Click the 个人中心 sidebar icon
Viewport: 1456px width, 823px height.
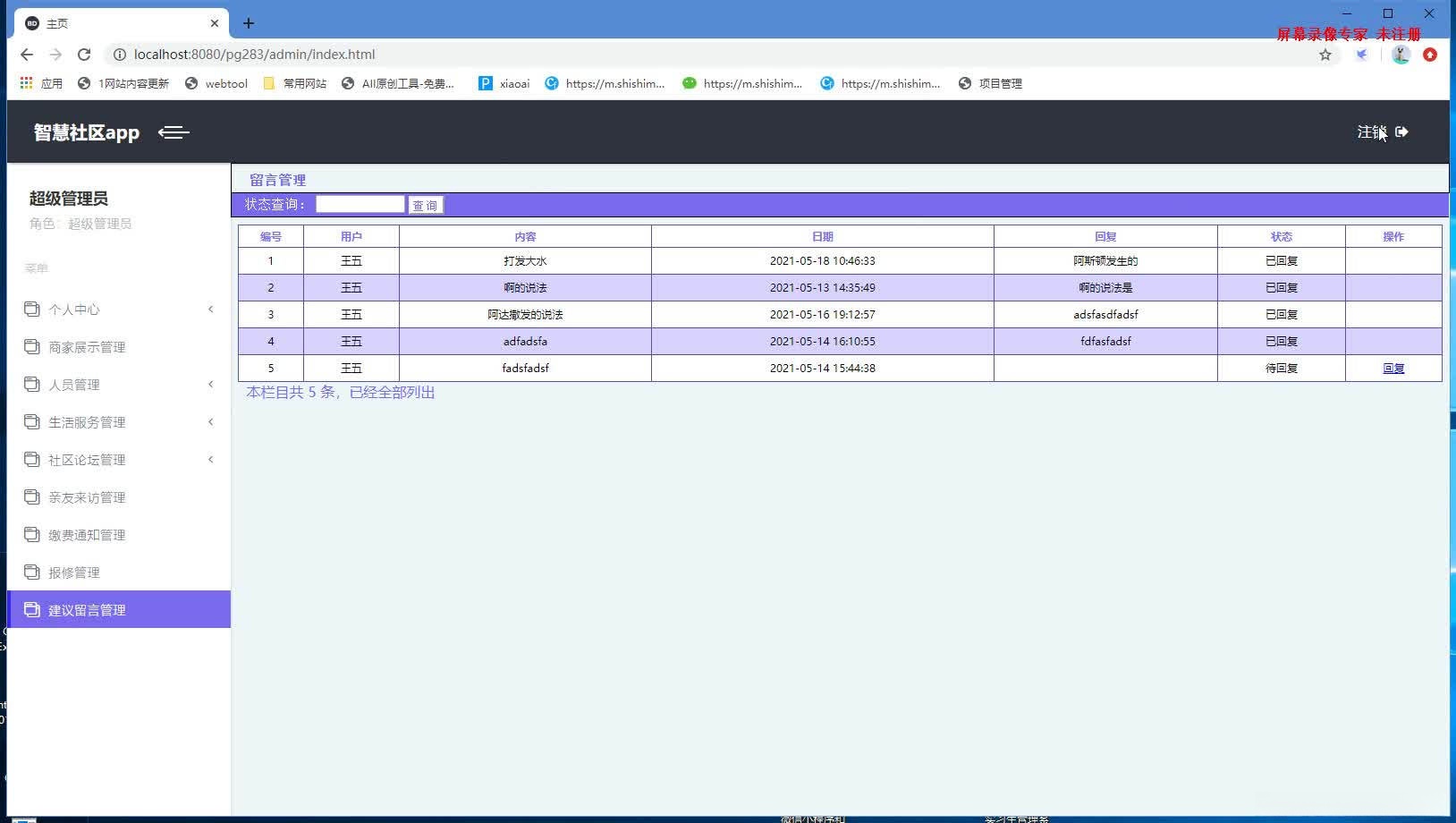tap(32, 309)
